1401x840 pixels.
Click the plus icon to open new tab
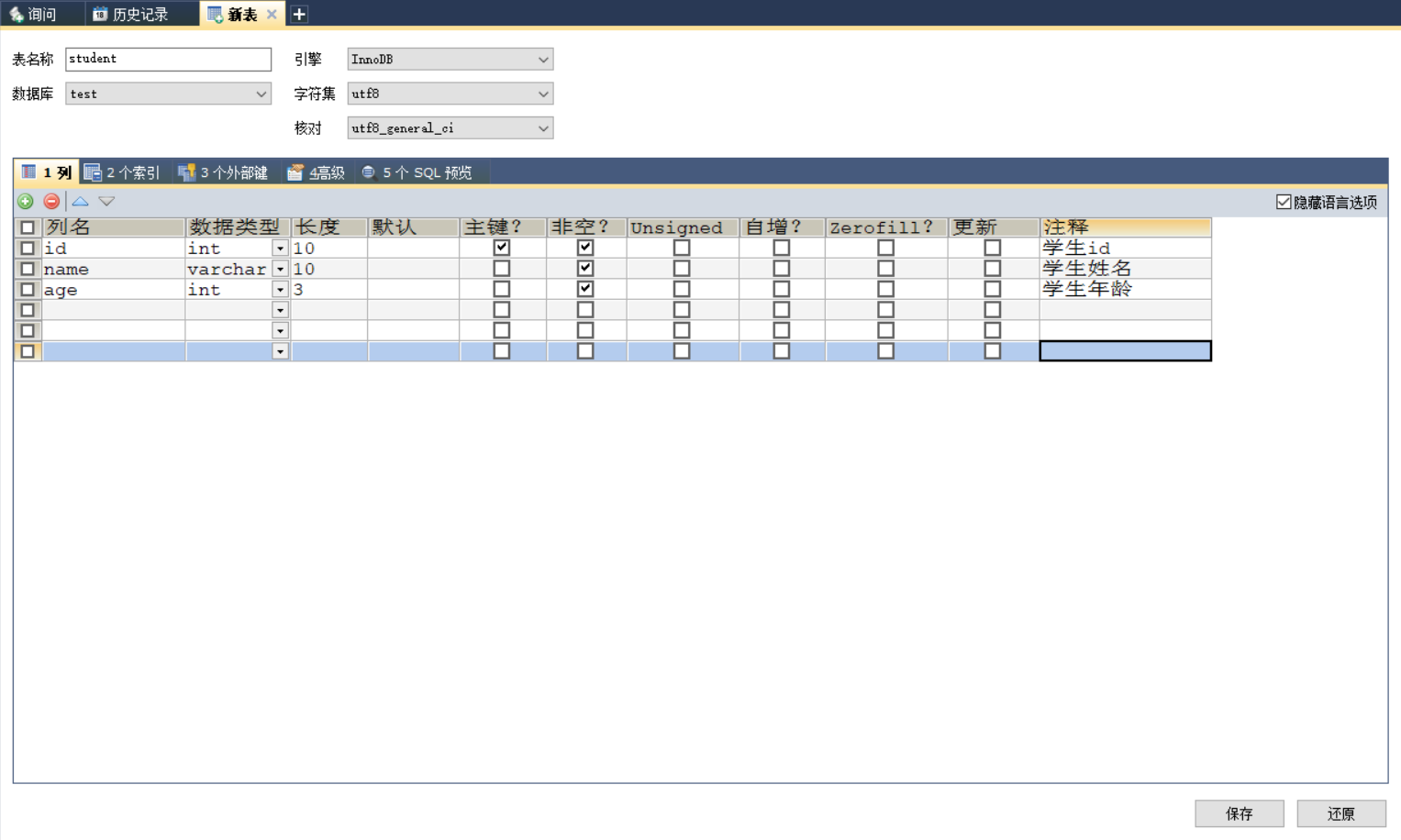299,14
